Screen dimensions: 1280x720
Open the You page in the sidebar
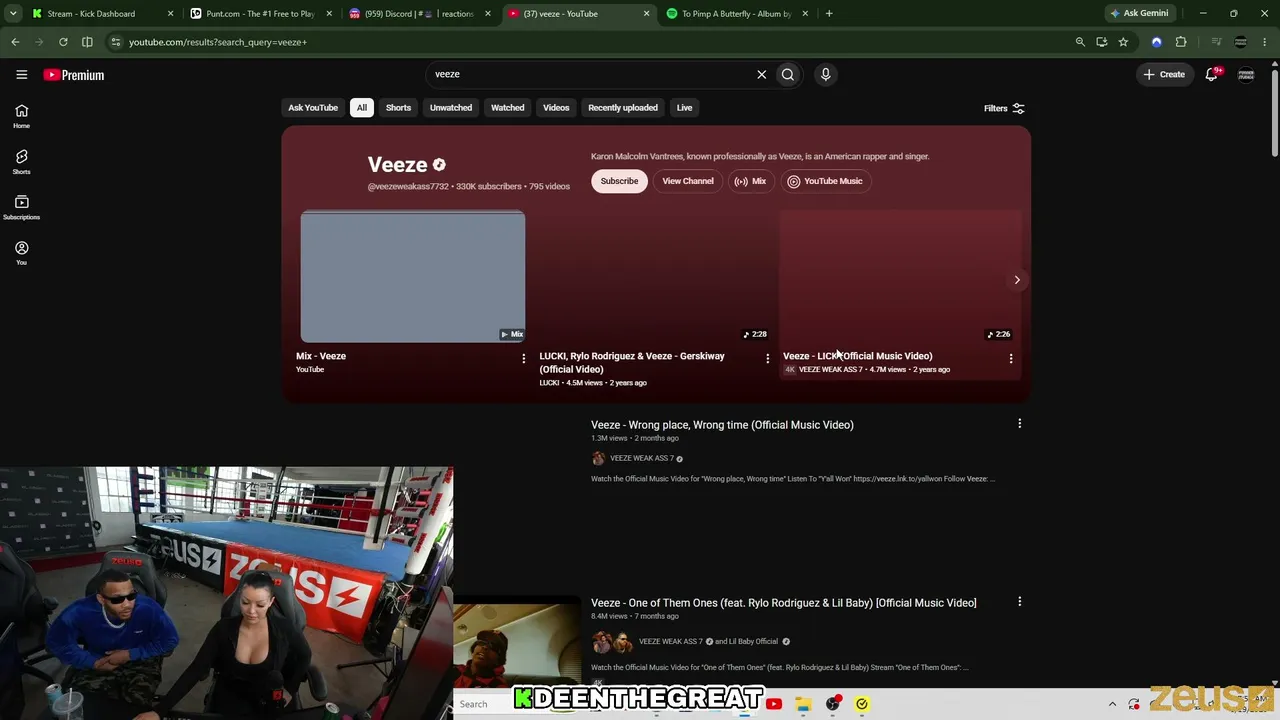click(x=21, y=253)
